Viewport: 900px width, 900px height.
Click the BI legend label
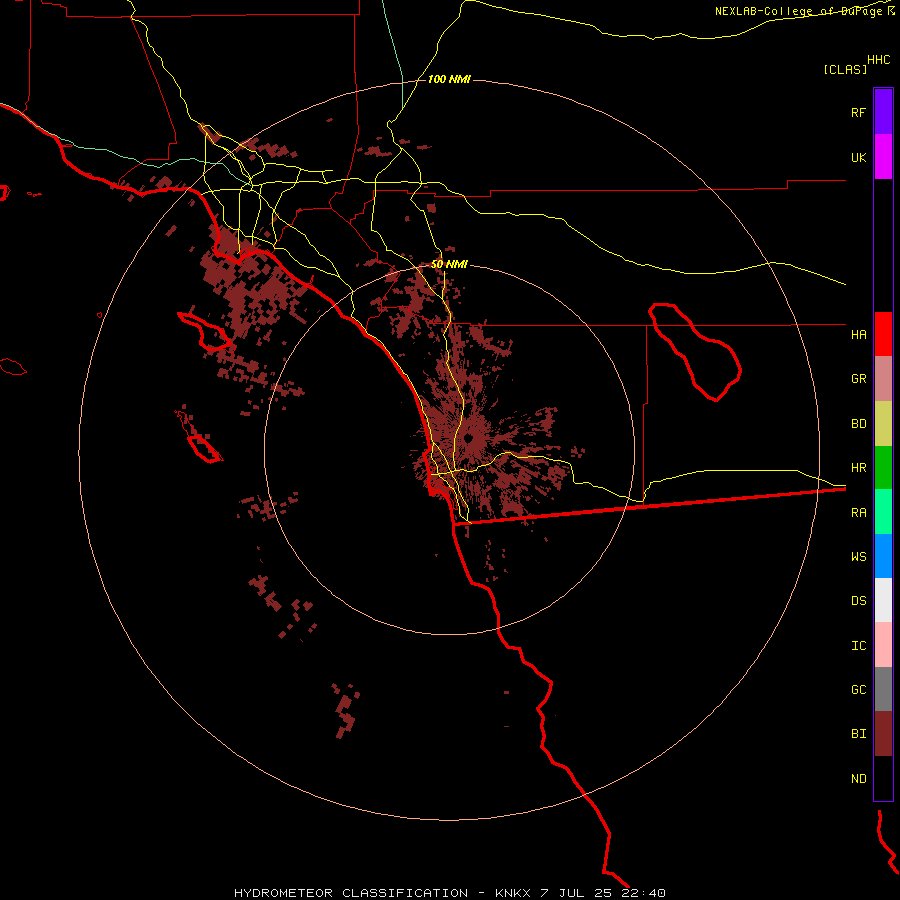point(858,734)
